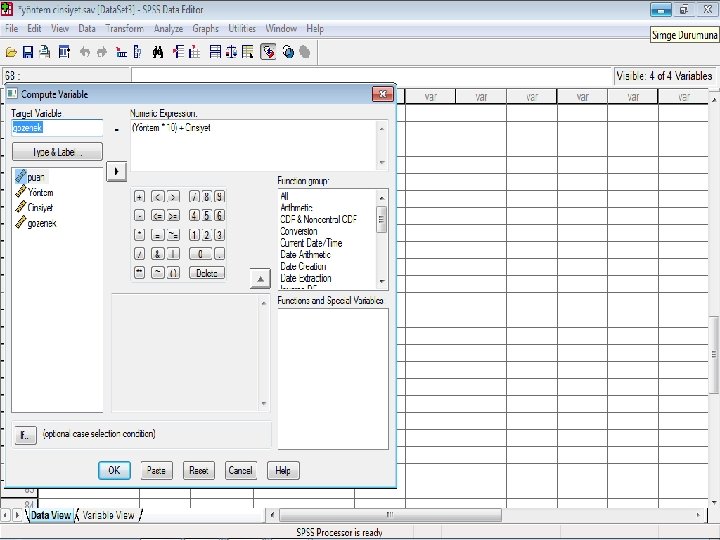Click the Reset button
The height and width of the screenshot is (540, 720).
pos(198,470)
